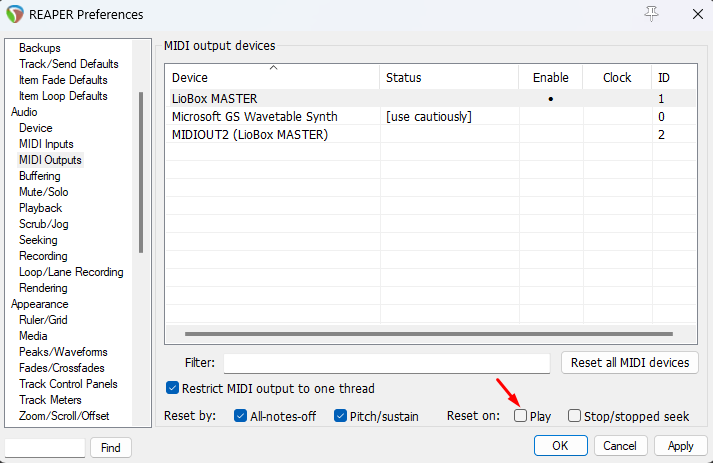The image size is (713, 463).
Task: Open the Recording settings page
Action: pos(43,256)
